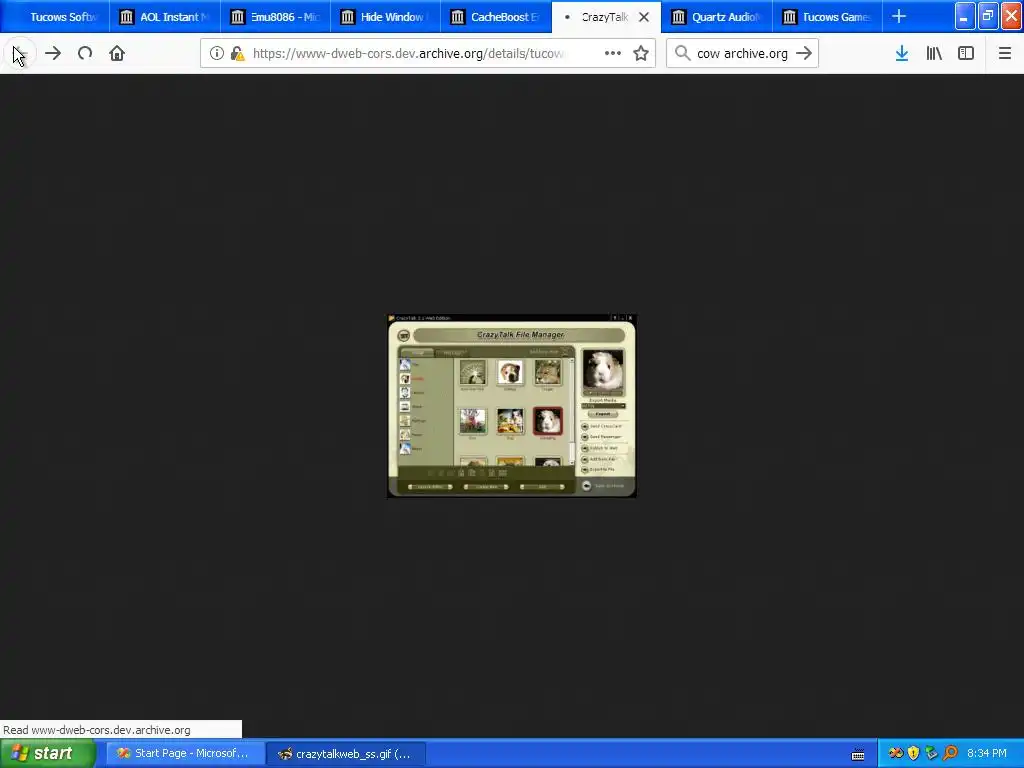
Task: Switch to the Tucows Games tab
Action: tap(827, 17)
